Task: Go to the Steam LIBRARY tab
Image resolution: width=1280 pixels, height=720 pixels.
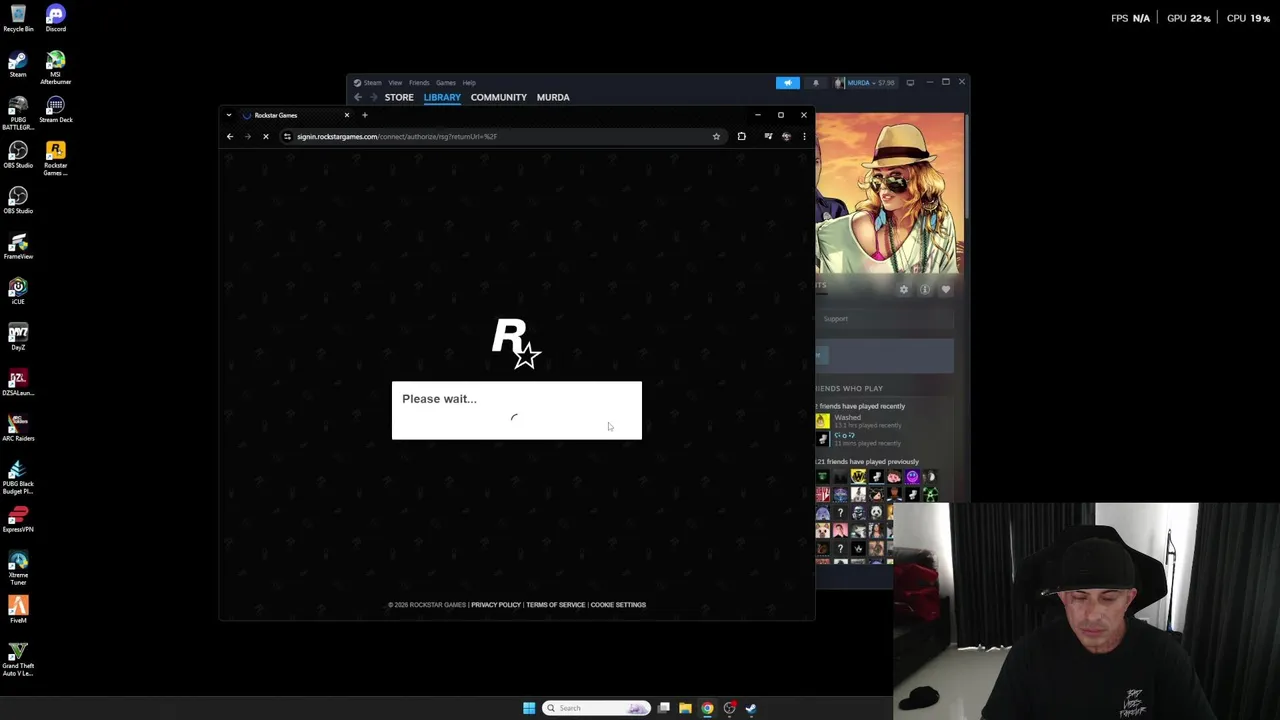Action: coord(442,97)
